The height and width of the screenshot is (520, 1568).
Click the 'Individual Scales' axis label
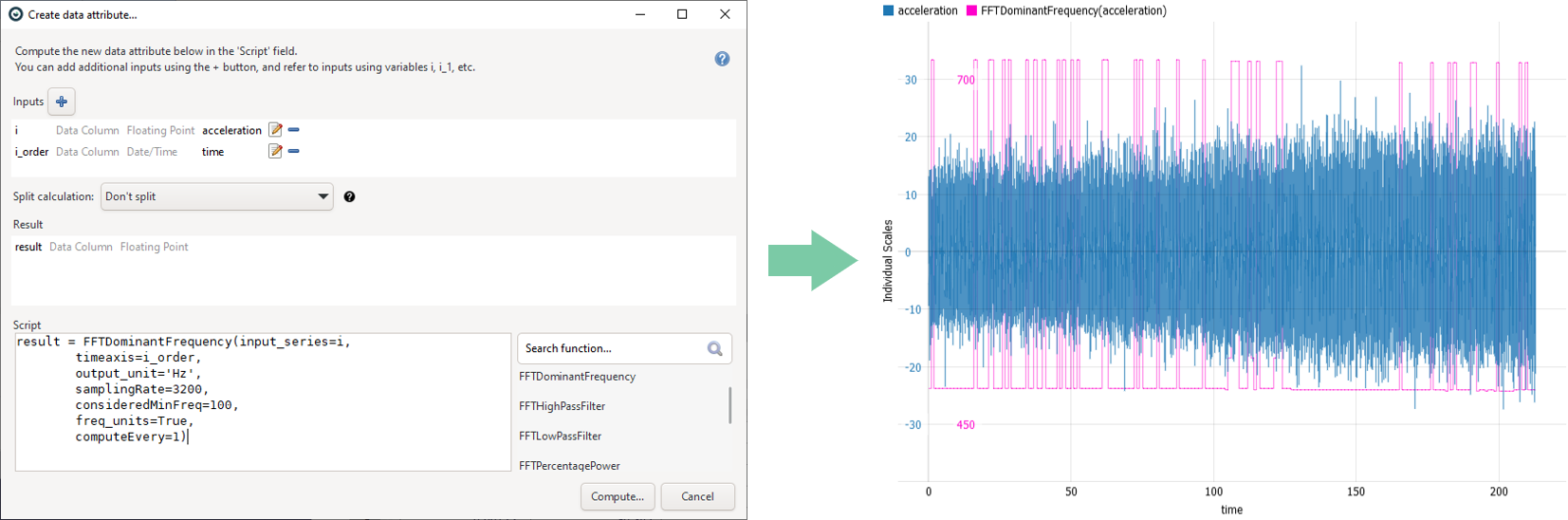888,261
